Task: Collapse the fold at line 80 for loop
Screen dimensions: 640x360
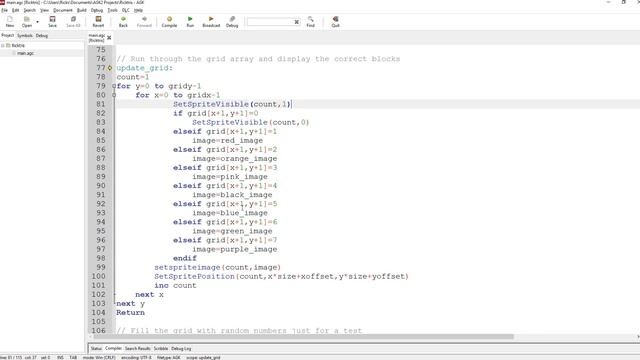Action: (x=114, y=95)
